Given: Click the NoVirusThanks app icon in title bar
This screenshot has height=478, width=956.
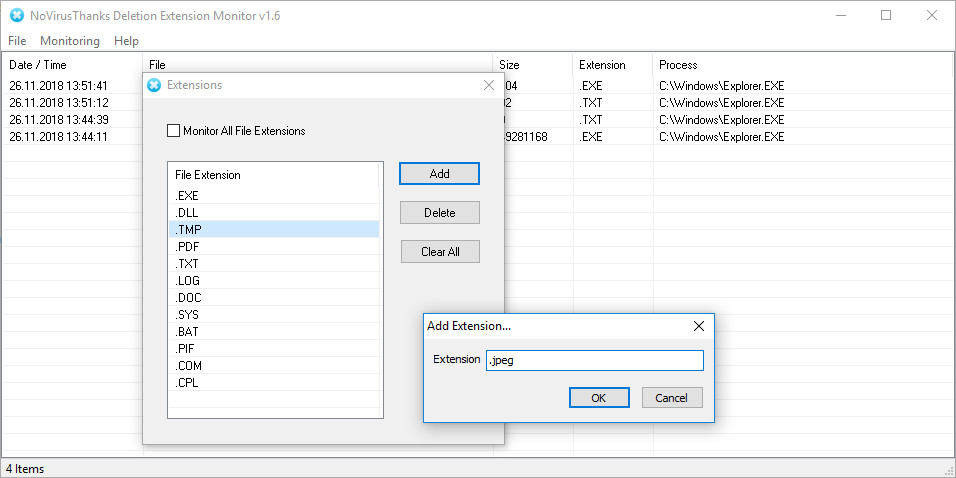Looking at the screenshot, I should (17, 16).
